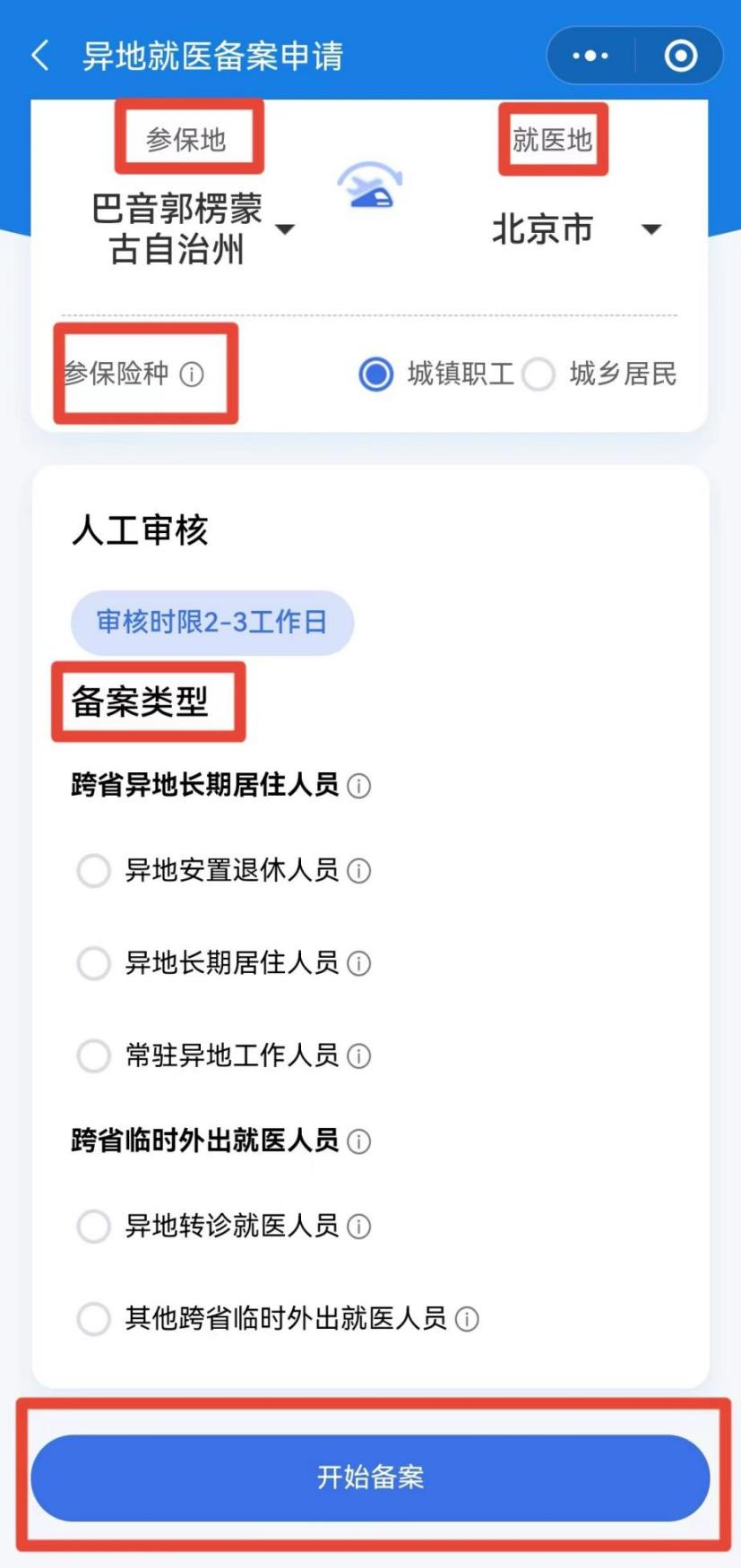The width and height of the screenshot is (741, 1568).
Task: Select the 城乡居民 radio option
Action: [x=538, y=374]
